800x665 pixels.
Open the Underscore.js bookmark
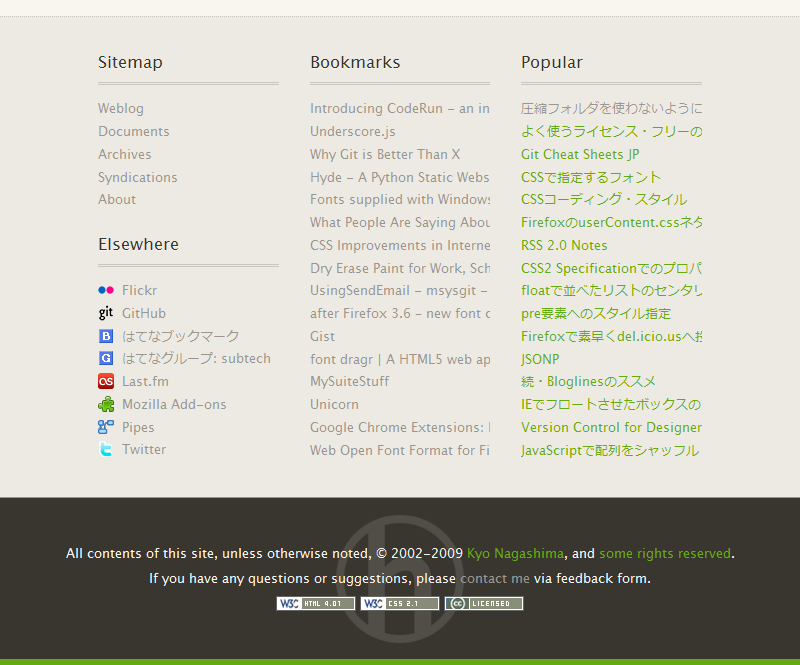(x=352, y=131)
